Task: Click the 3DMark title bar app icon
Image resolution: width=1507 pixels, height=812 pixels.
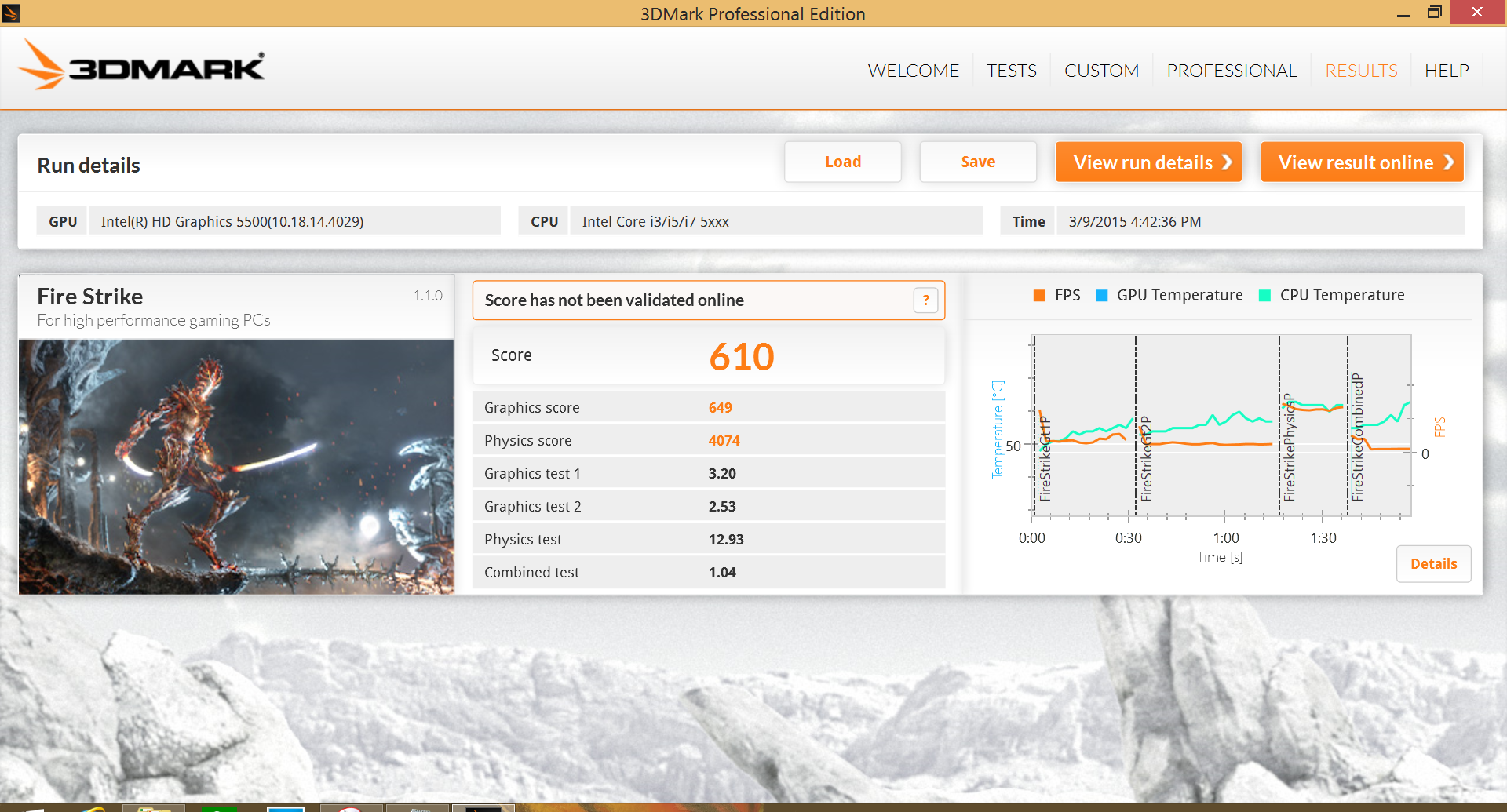Action: click(x=11, y=13)
